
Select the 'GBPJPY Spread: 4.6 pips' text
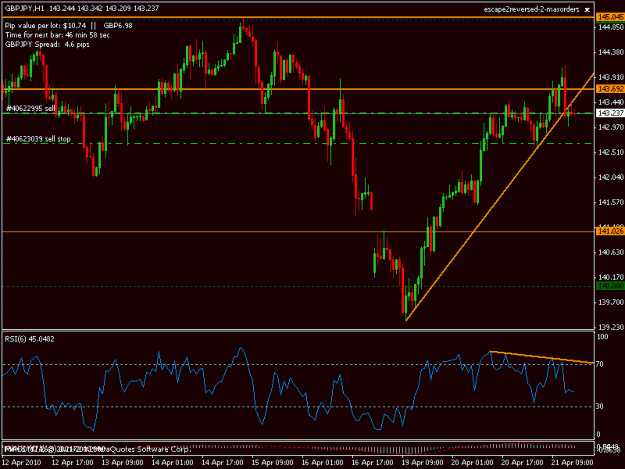(47, 44)
